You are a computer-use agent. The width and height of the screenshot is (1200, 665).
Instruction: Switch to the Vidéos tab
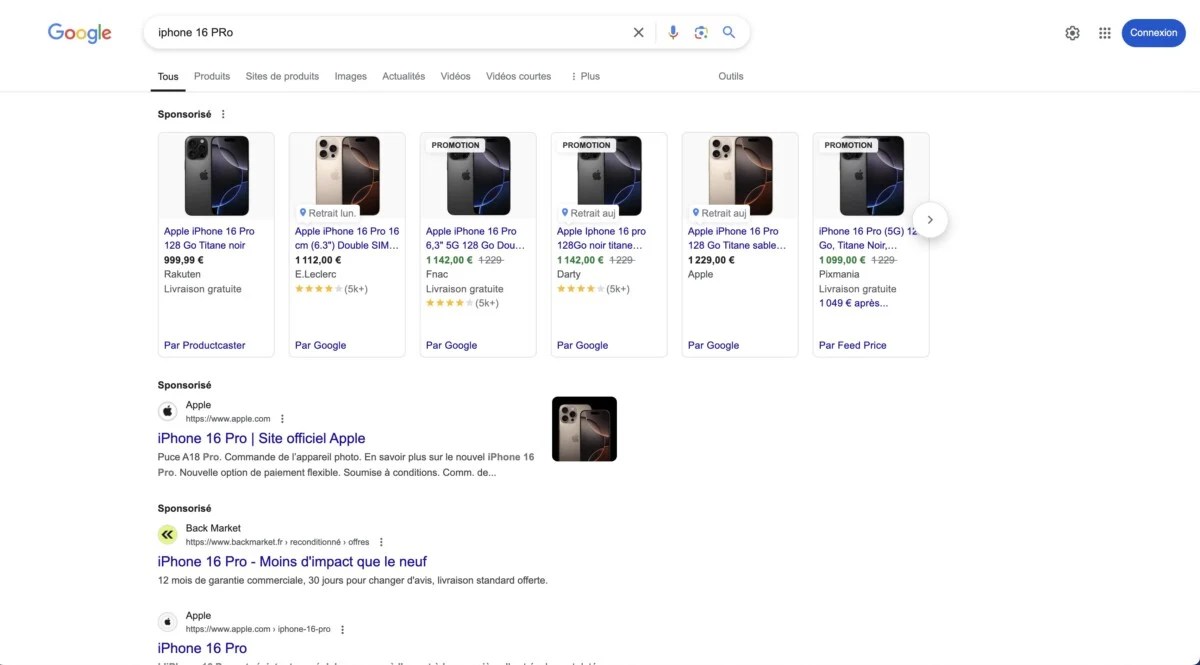[455, 76]
